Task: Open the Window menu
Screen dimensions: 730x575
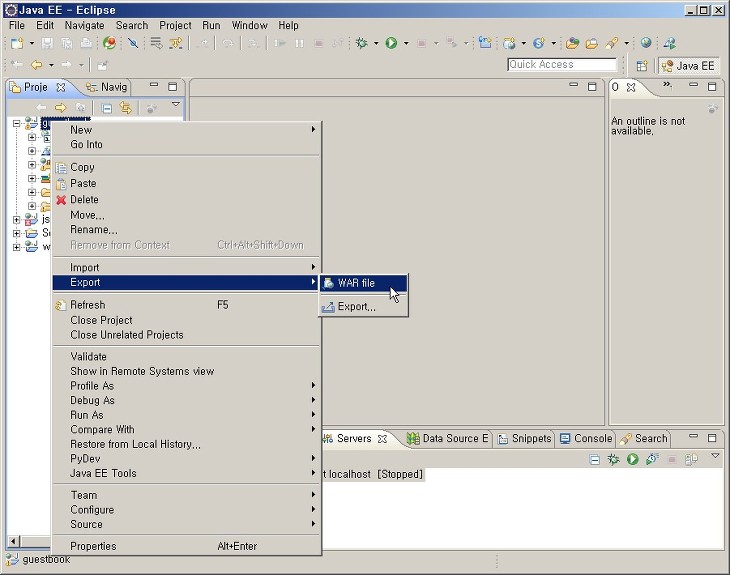Action: pyautogui.click(x=250, y=25)
